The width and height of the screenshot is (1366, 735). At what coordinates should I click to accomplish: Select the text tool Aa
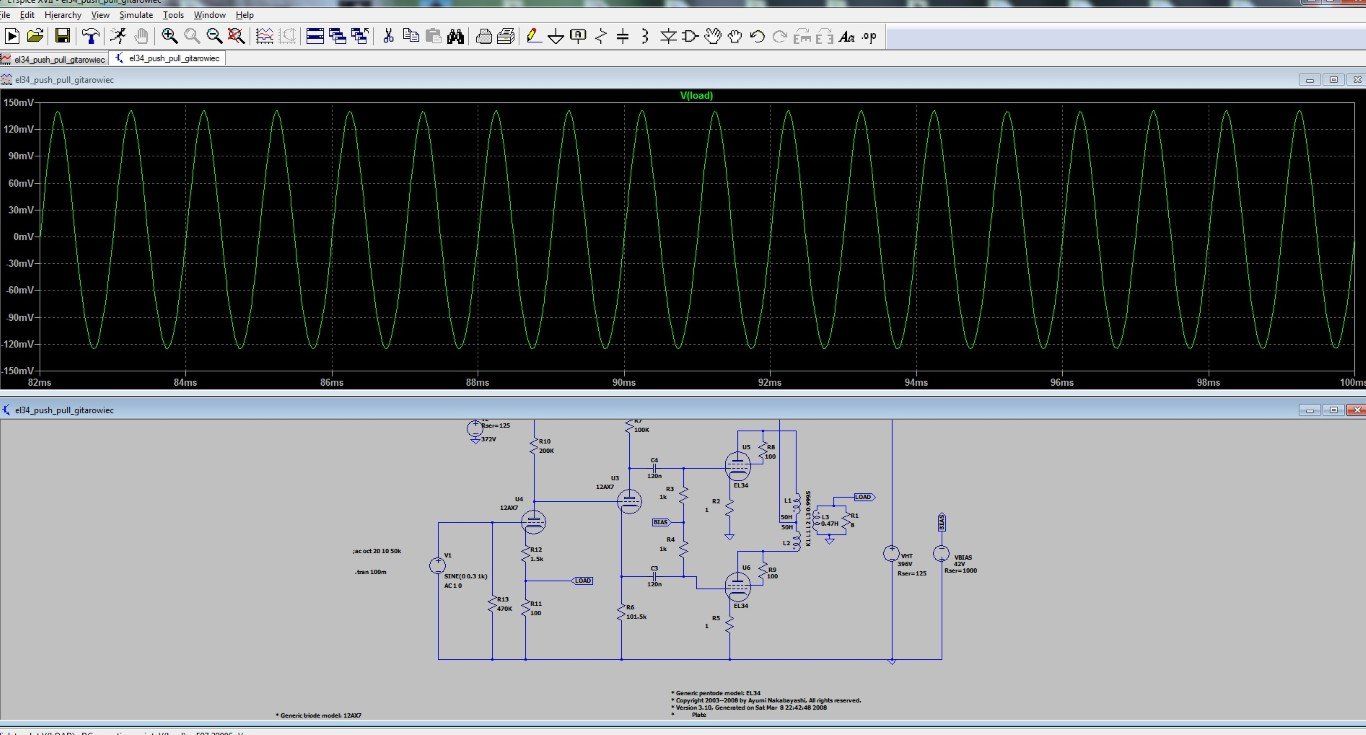[x=846, y=36]
